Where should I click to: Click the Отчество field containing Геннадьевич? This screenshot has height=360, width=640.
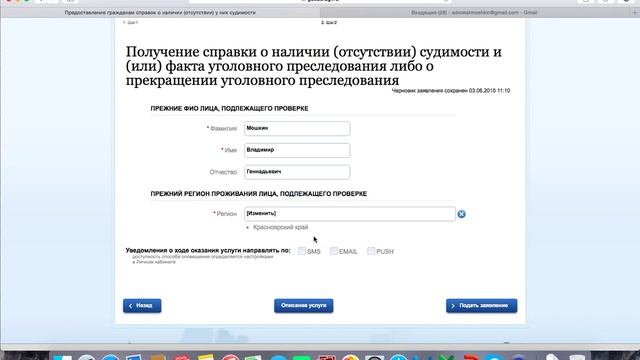pyautogui.click(x=297, y=172)
